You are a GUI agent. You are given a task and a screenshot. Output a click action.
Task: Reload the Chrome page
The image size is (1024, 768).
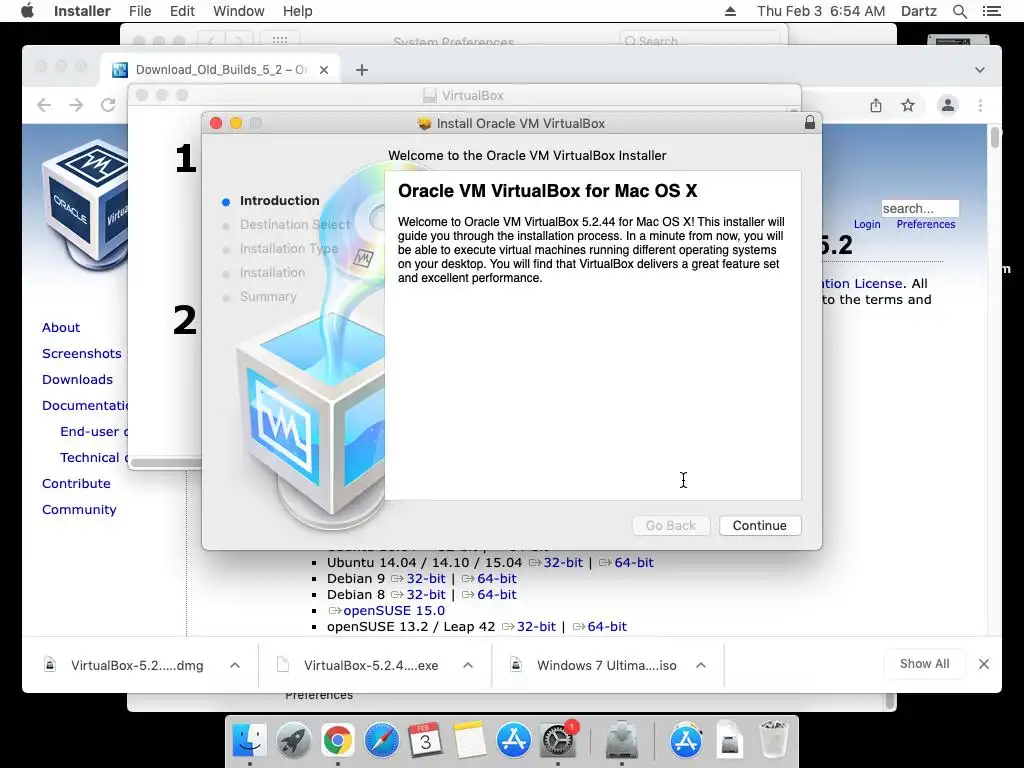pyautogui.click(x=108, y=105)
